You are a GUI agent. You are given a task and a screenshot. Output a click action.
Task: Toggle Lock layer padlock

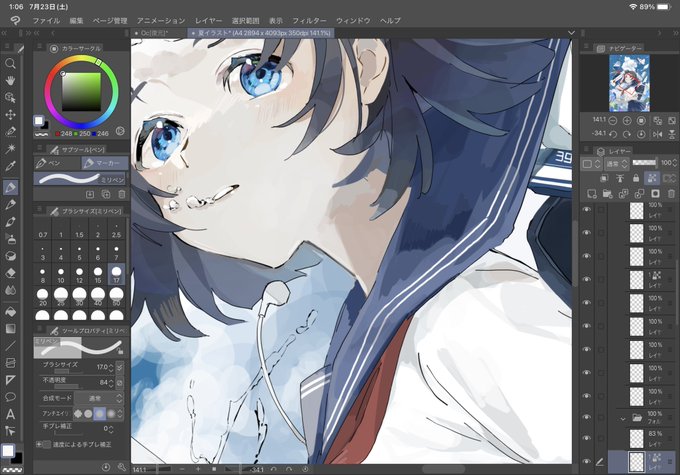point(636,178)
